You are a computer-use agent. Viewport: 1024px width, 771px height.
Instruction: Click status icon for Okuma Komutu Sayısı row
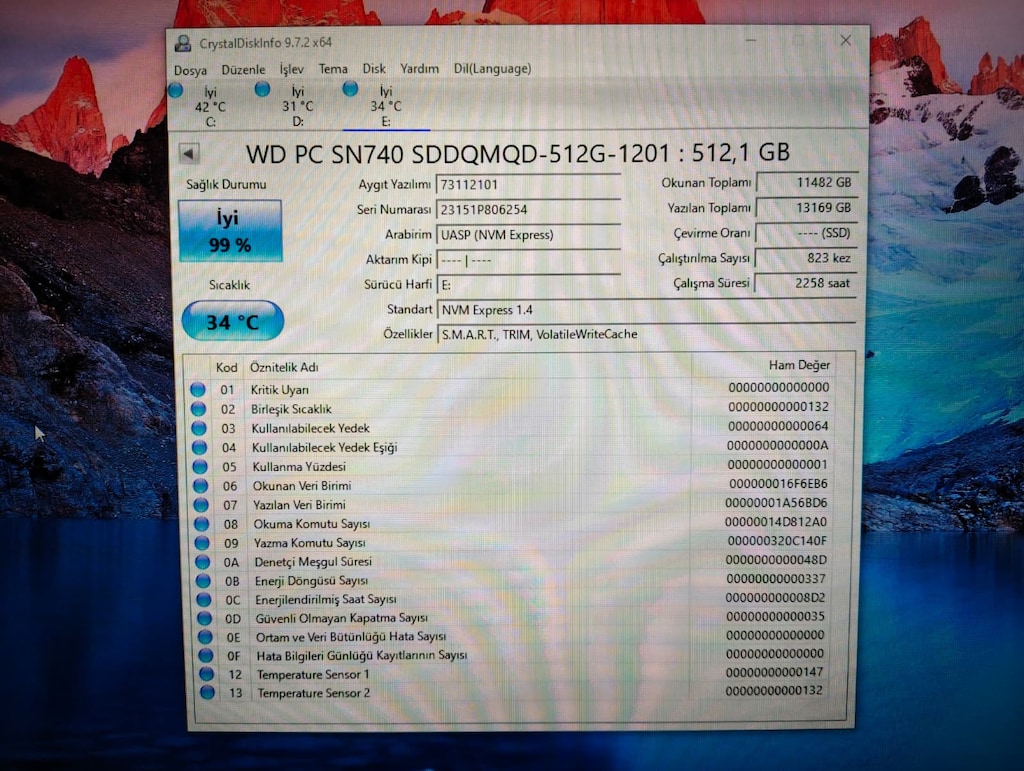202,524
